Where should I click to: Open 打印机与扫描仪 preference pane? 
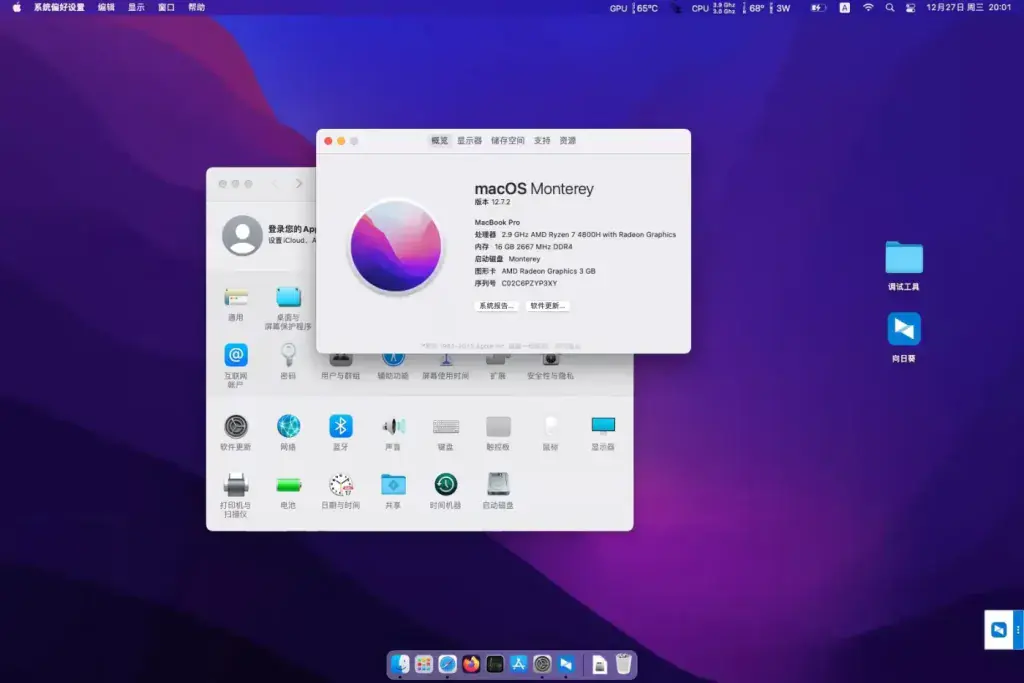[236, 495]
